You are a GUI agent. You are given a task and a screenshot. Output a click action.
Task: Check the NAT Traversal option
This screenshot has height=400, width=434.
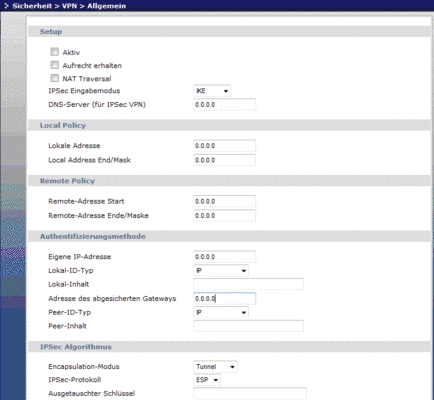pyautogui.click(x=54, y=78)
